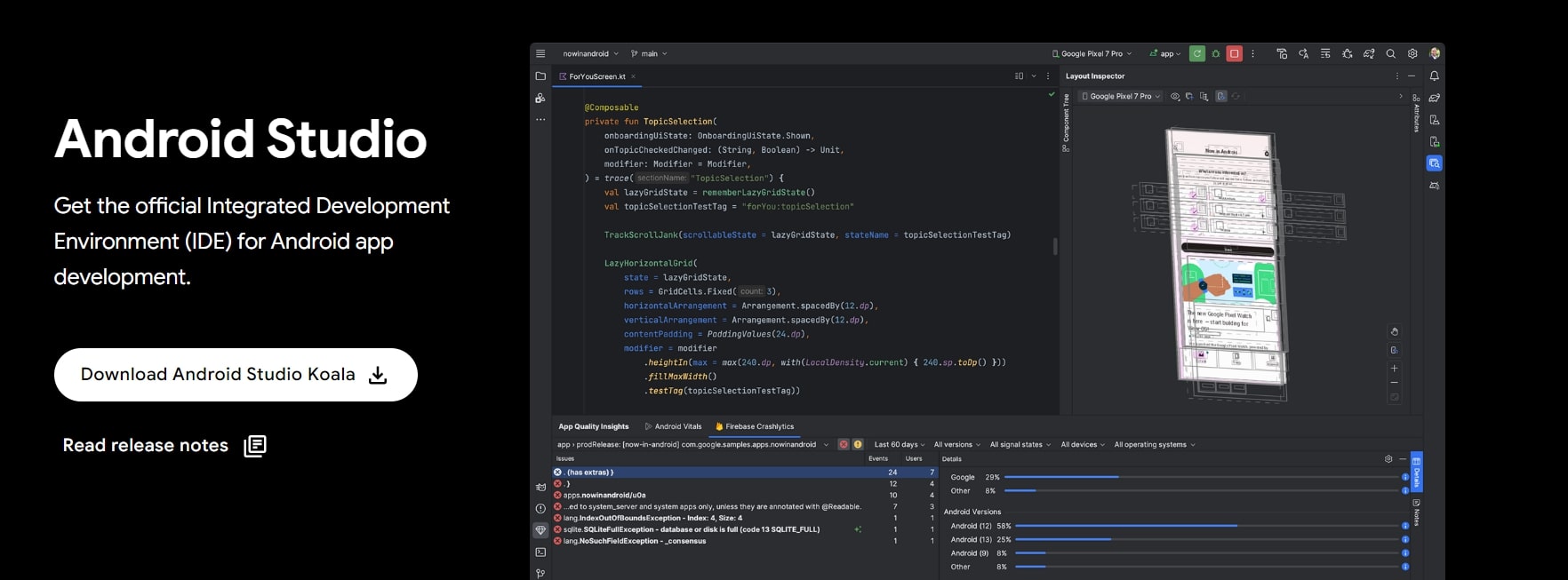1568x580 pixels.
Task: Click the Apply Code Changes icon beside the Build hammer
Action: [1303, 53]
